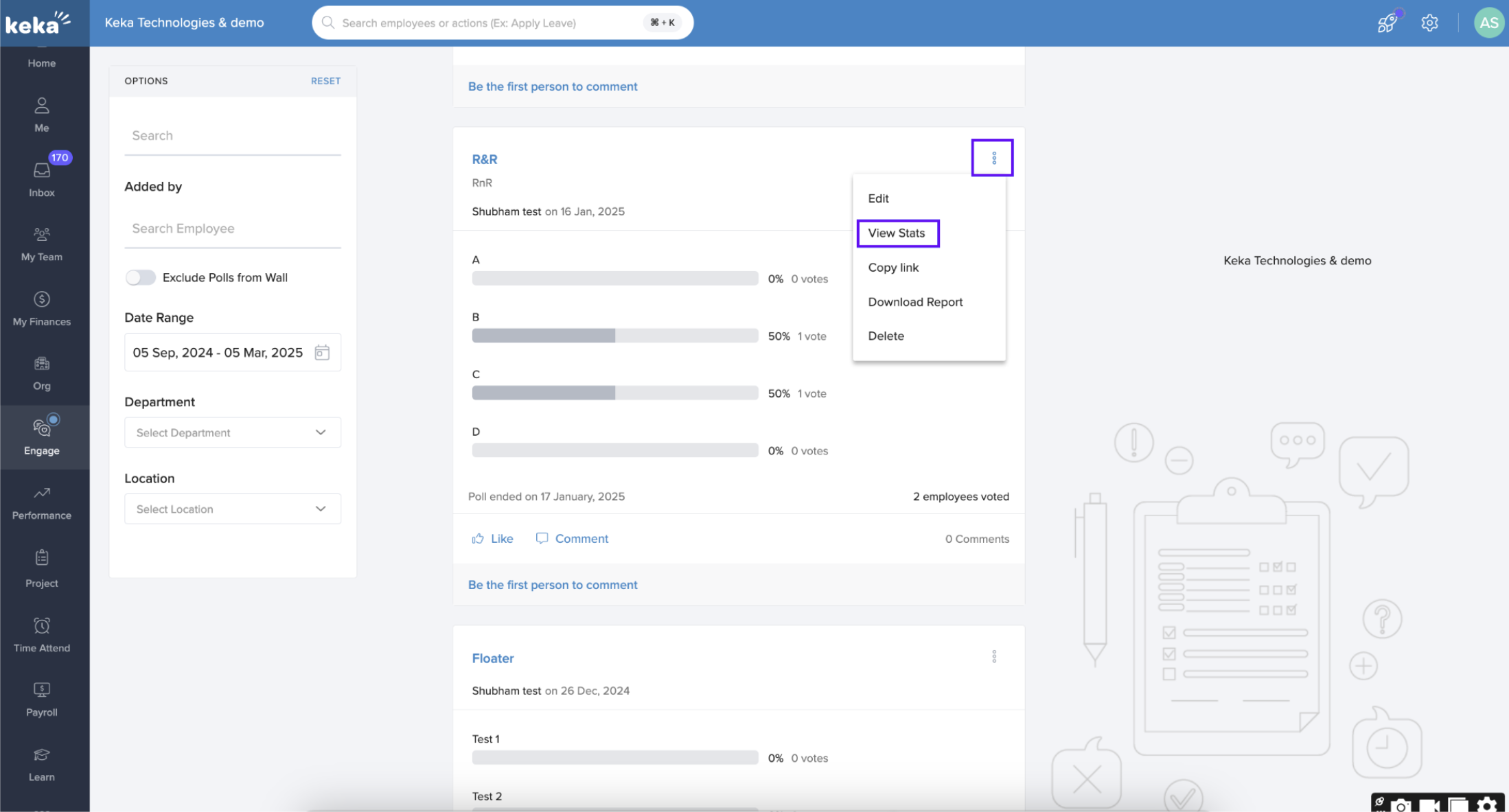Choose Download Report menu option
This screenshot has width=1509, height=812.
[914, 302]
